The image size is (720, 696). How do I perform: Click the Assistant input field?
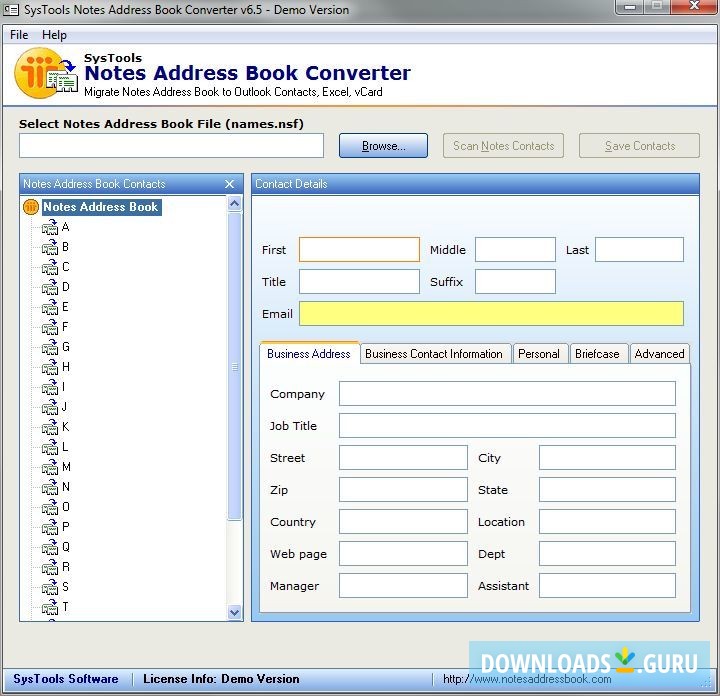[607, 585]
